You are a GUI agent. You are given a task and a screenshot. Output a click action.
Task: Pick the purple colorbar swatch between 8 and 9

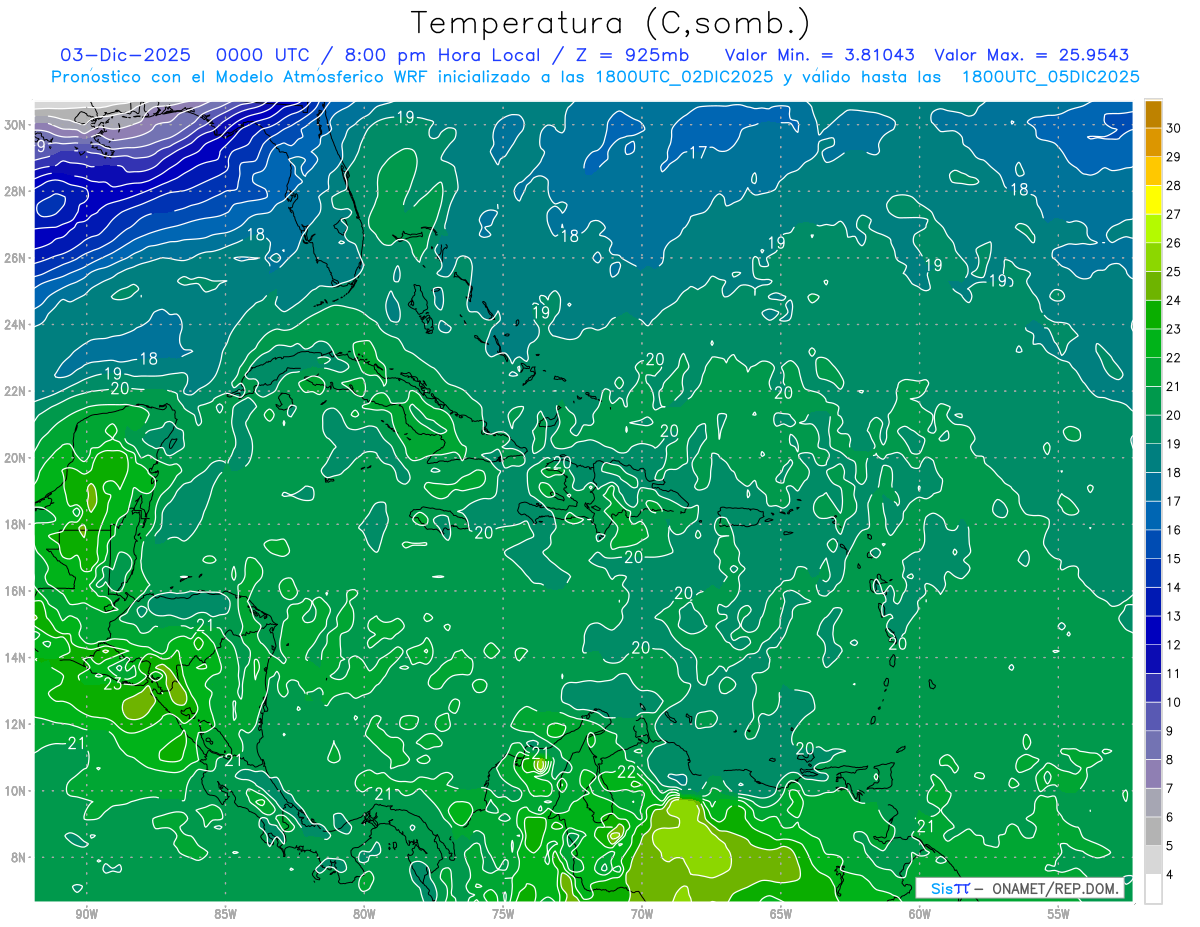point(1153,745)
